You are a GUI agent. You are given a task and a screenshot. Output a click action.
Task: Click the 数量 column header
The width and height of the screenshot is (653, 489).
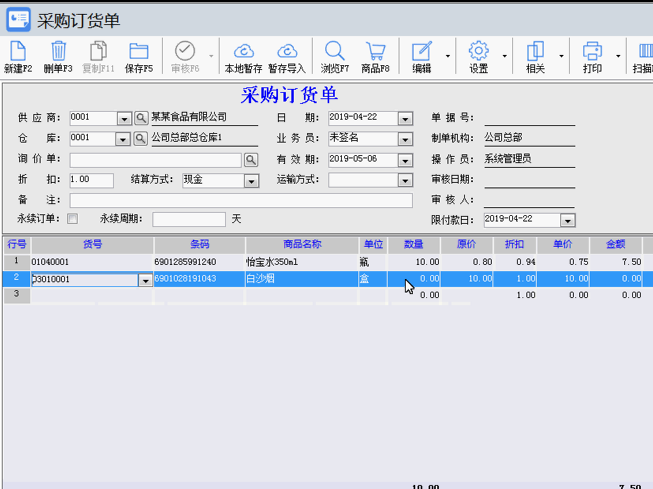(x=414, y=245)
